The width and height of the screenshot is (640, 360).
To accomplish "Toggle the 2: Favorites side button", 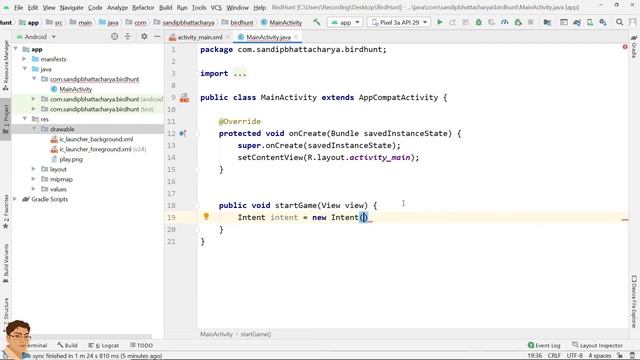I will pos(6,212).
